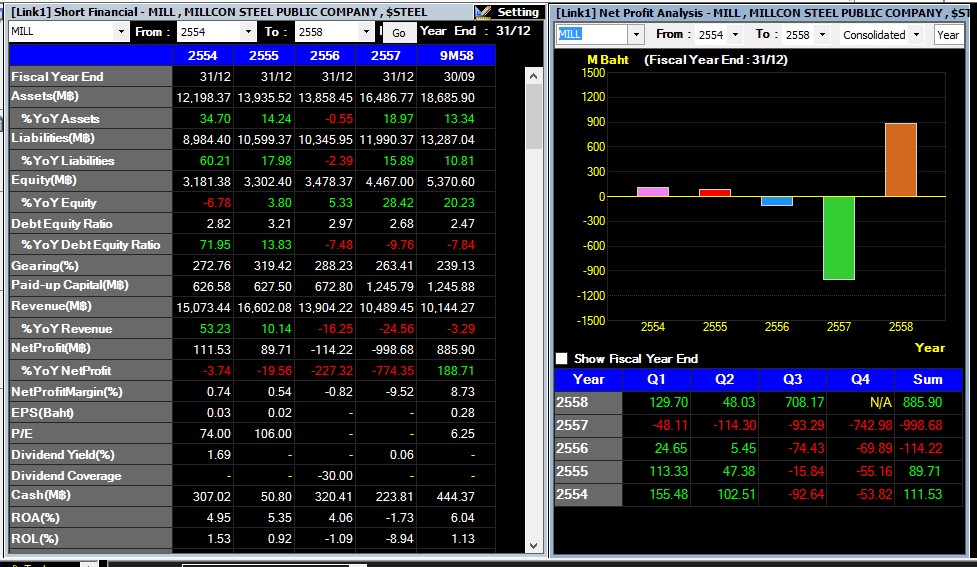Click the Paid-up Capital(M฿) row label

91,286
